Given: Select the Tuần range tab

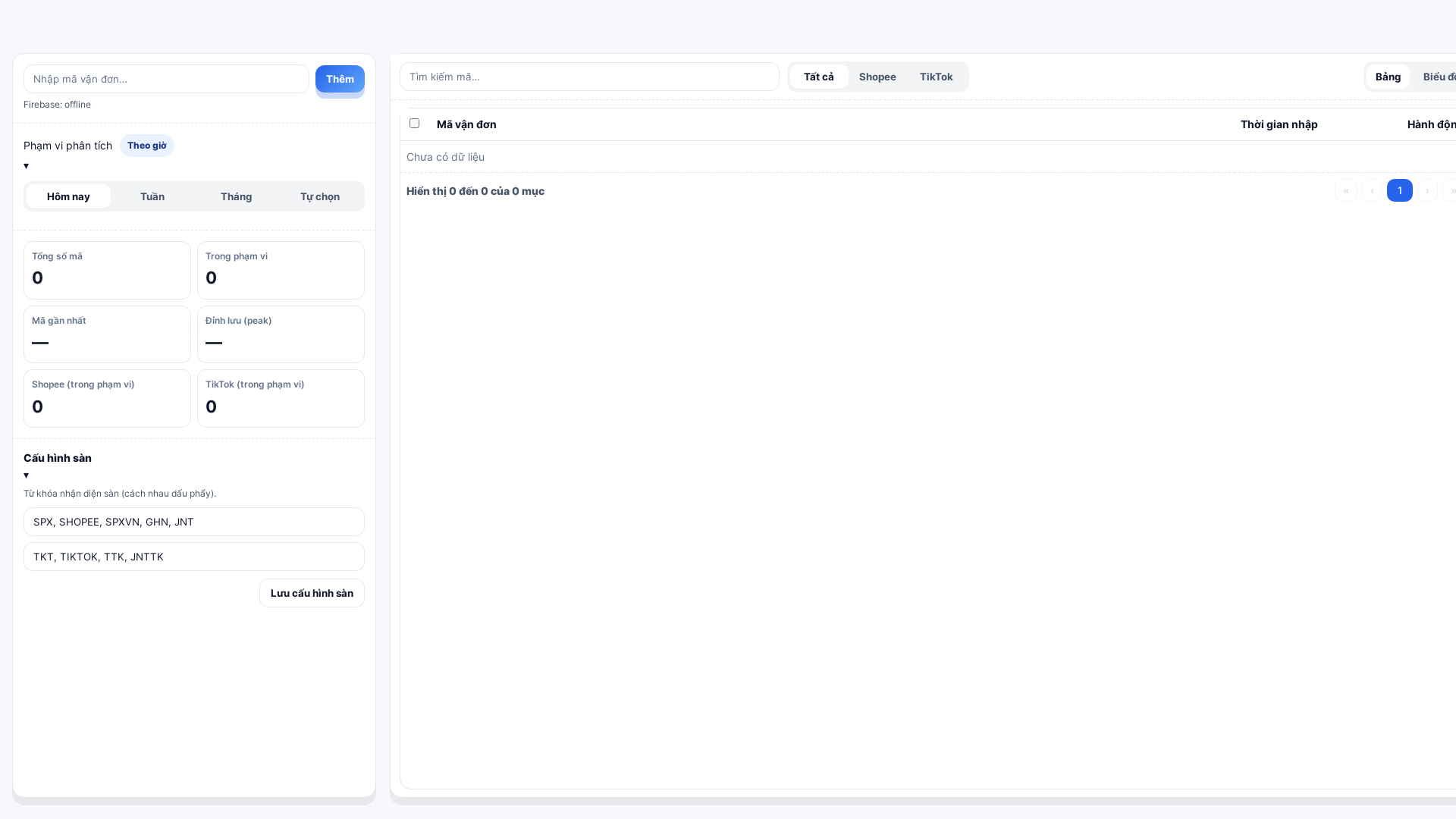Looking at the screenshot, I should click(152, 196).
